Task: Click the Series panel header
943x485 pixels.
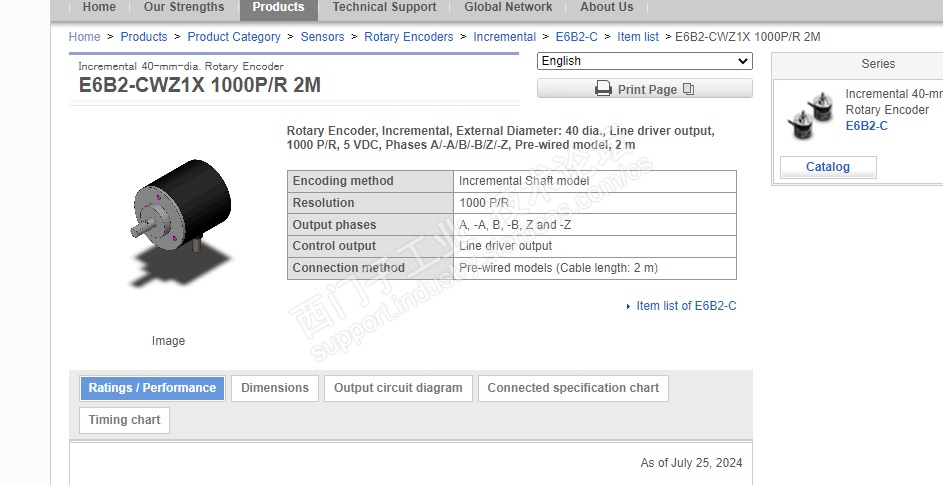Action: pyautogui.click(x=858, y=64)
